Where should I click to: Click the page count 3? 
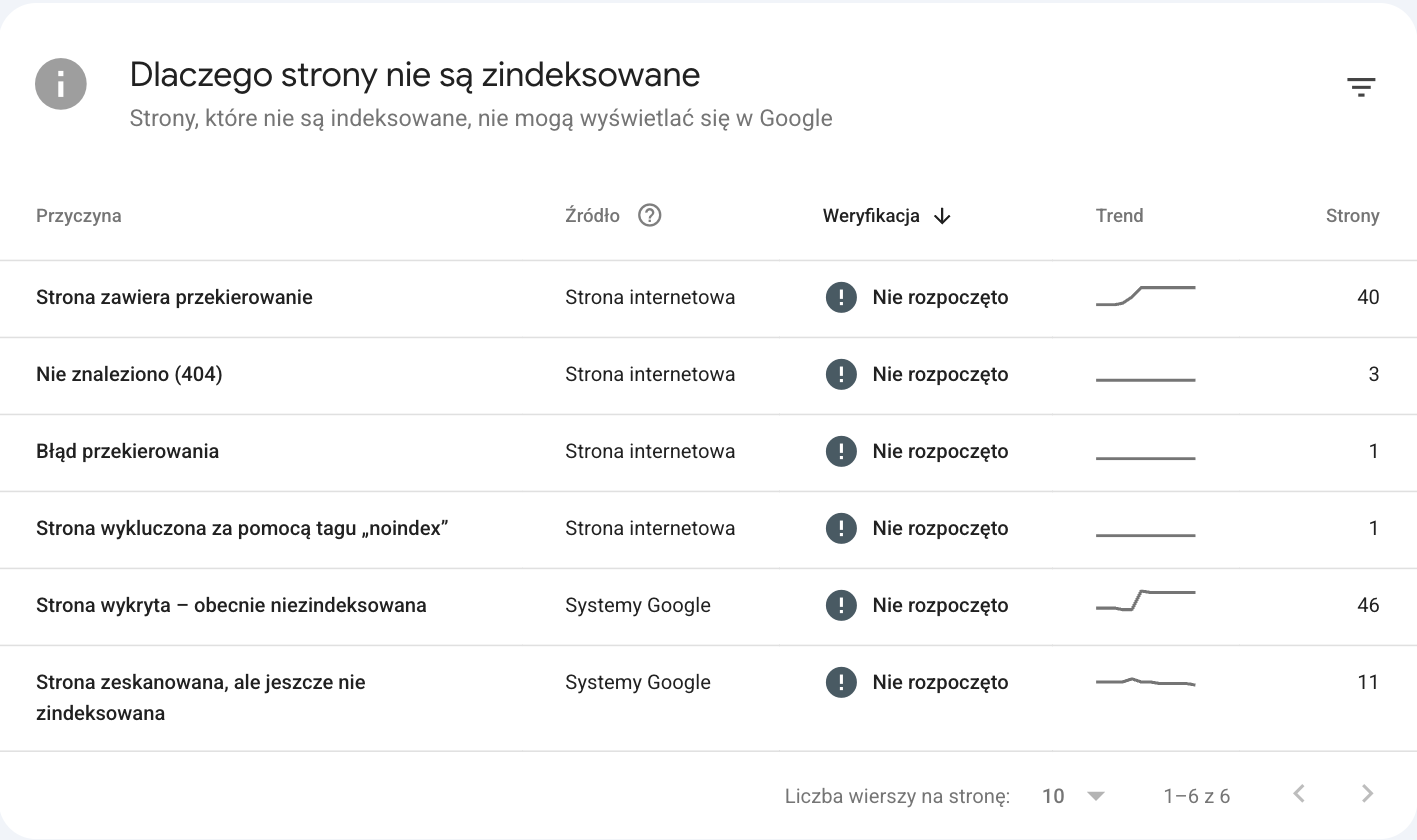[x=1374, y=374]
